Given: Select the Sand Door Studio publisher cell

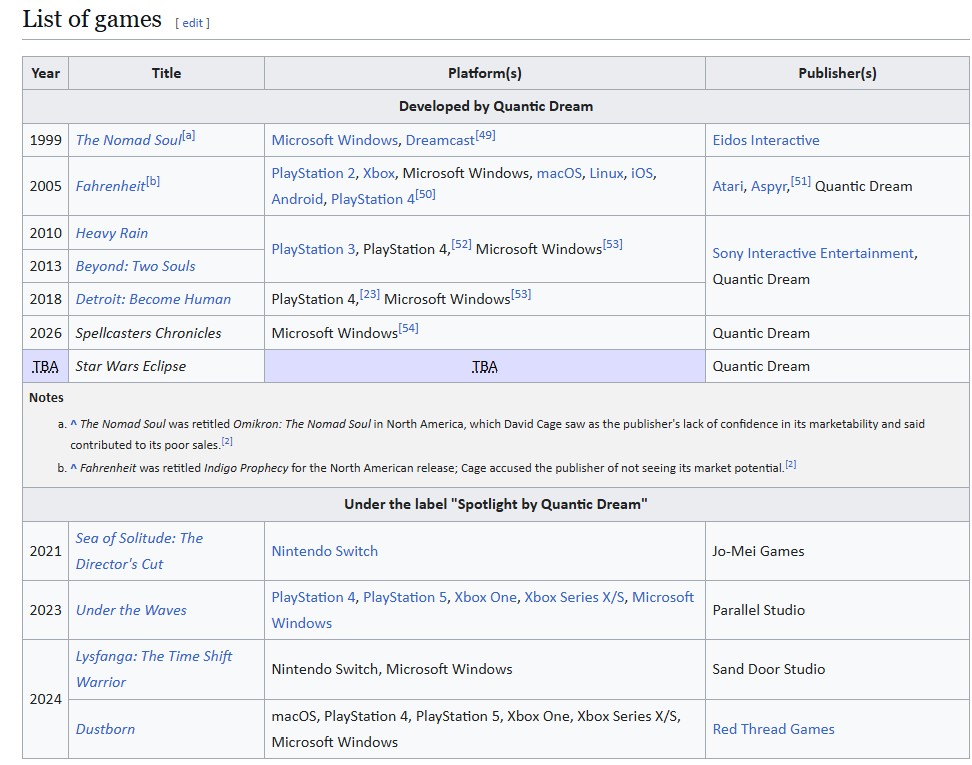Looking at the screenshot, I should [x=837, y=670].
